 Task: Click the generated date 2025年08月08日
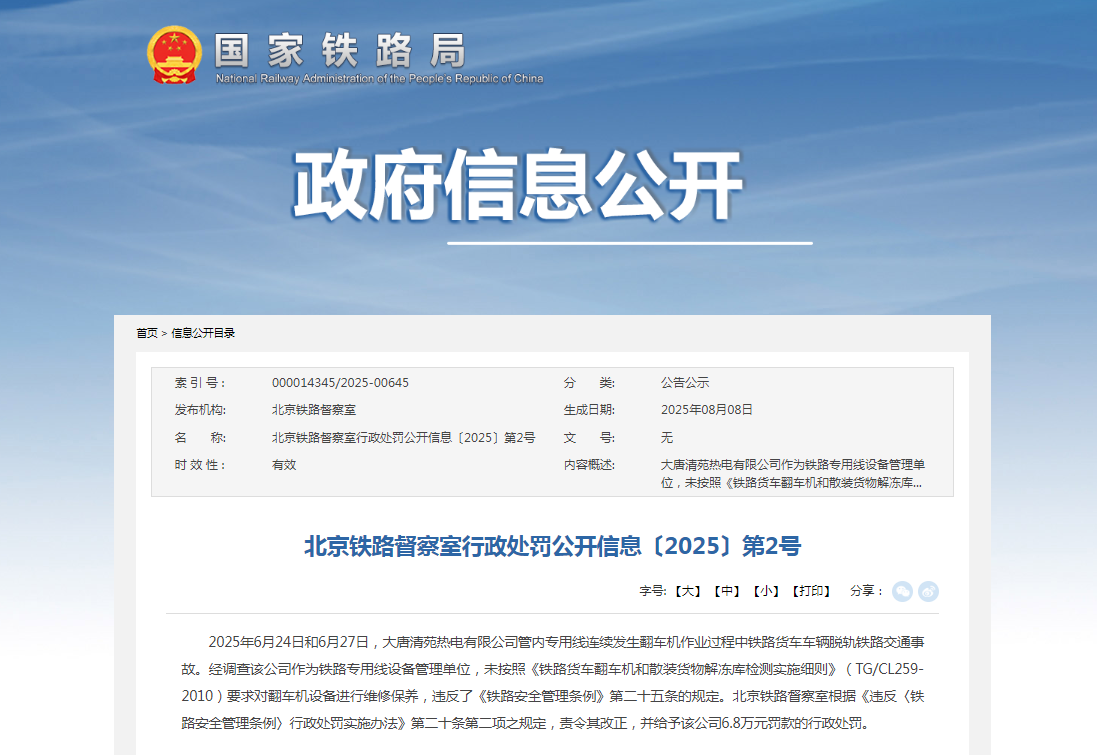[x=706, y=410]
